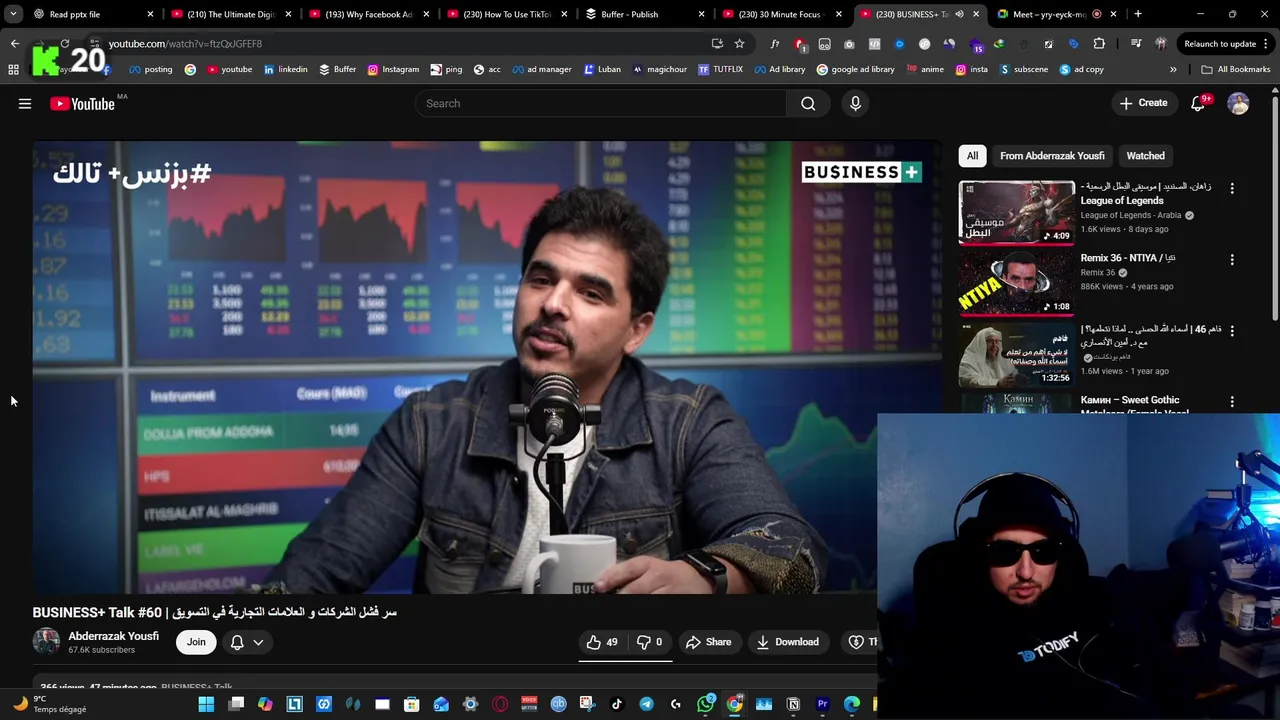Open League of Legends music video thumbnail
This screenshot has width=1280, height=720.
pyautogui.click(x=1016, y=212)
